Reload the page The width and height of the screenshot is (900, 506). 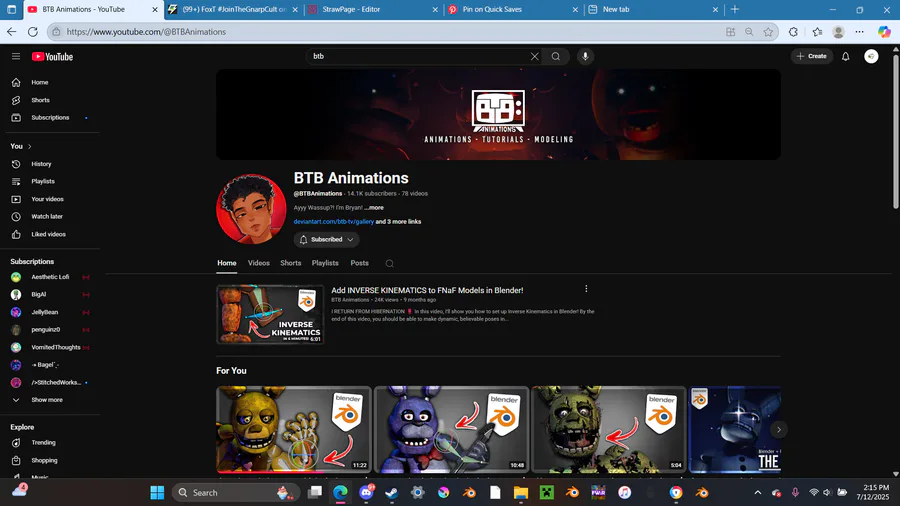33,32
